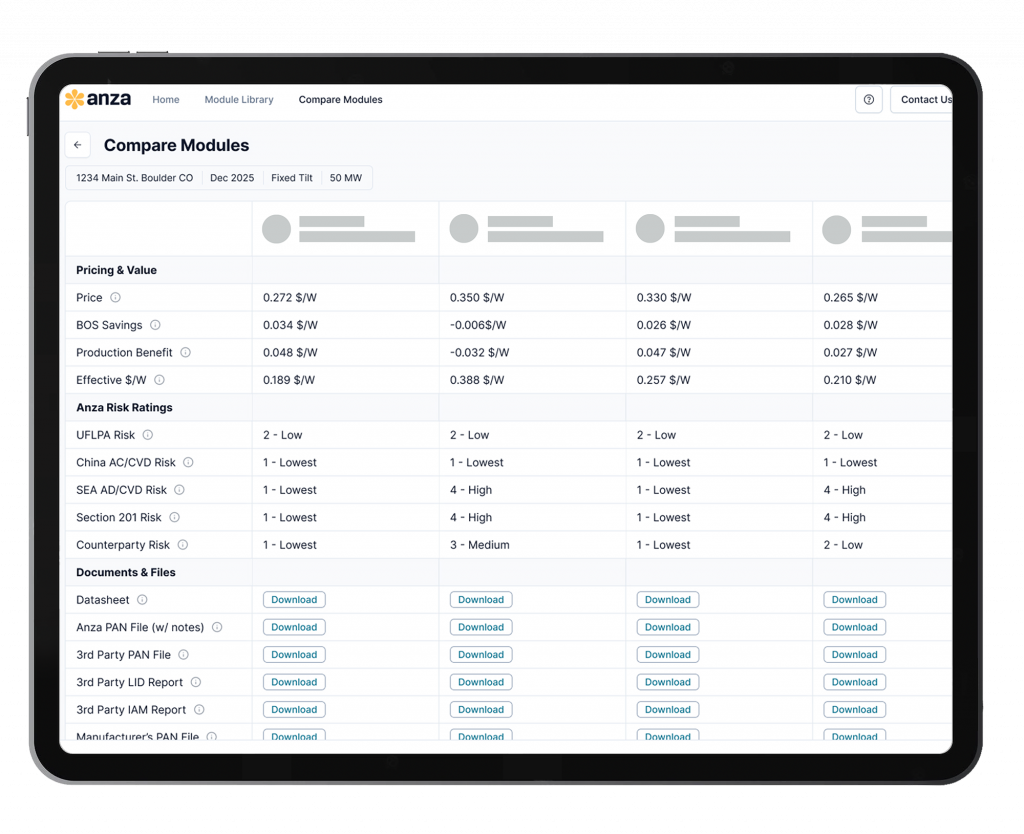Click the Anza logo in the header

pyautogui.click(x=97, y=99)
